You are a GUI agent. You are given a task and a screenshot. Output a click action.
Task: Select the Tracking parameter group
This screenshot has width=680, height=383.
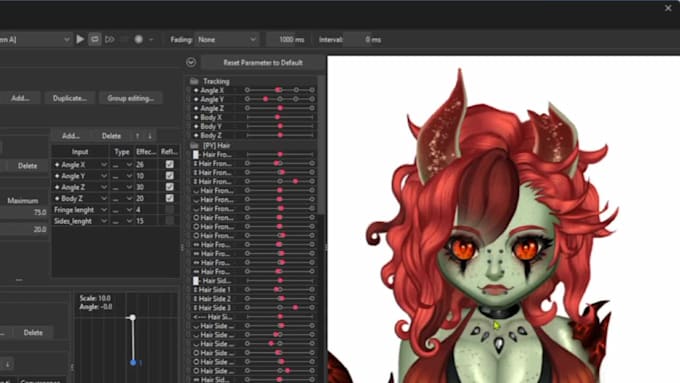[x=216, y=81]
